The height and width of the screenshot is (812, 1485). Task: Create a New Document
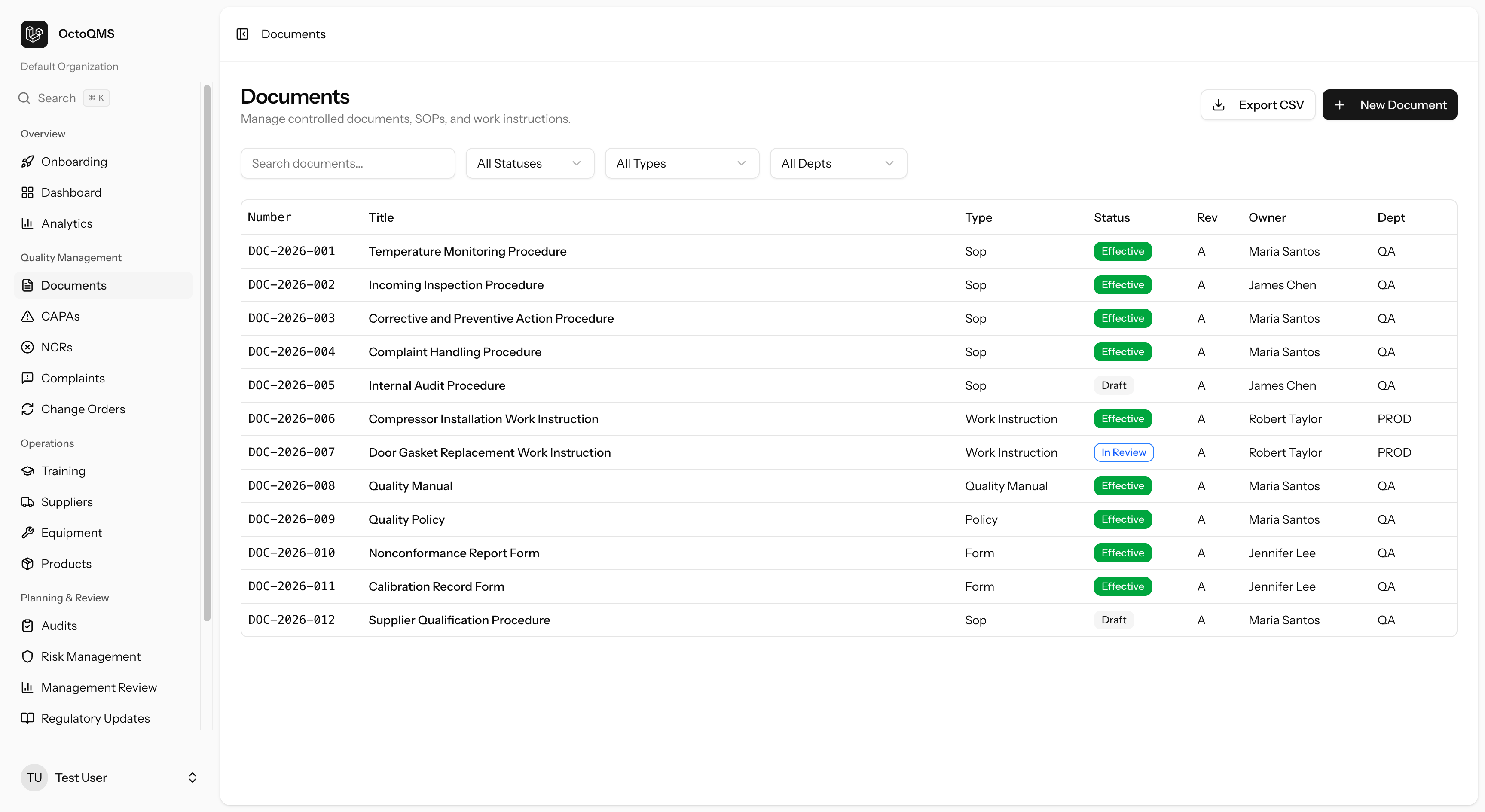coord(1389,105)
